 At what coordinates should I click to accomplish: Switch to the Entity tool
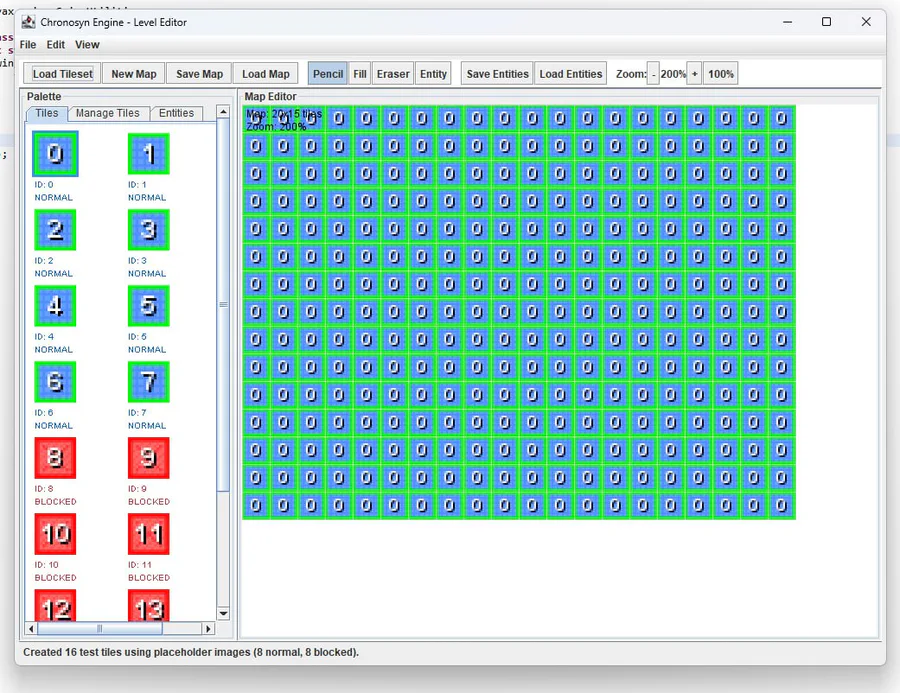(433, 74)
